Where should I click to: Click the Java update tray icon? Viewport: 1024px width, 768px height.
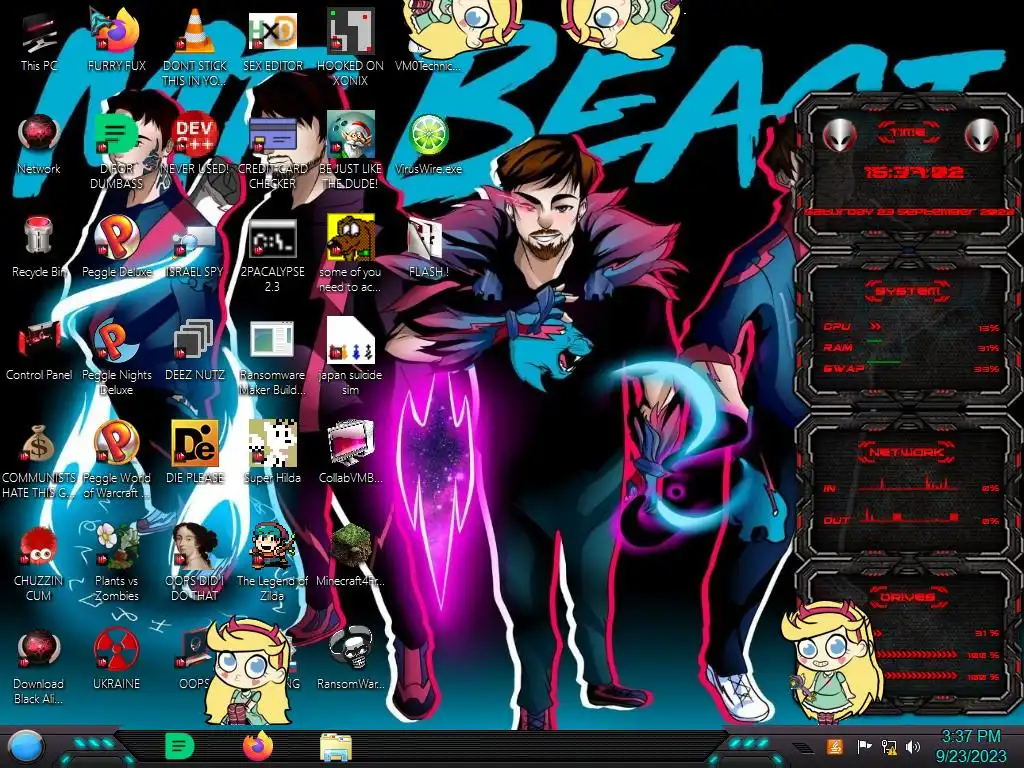pos(835,746)
